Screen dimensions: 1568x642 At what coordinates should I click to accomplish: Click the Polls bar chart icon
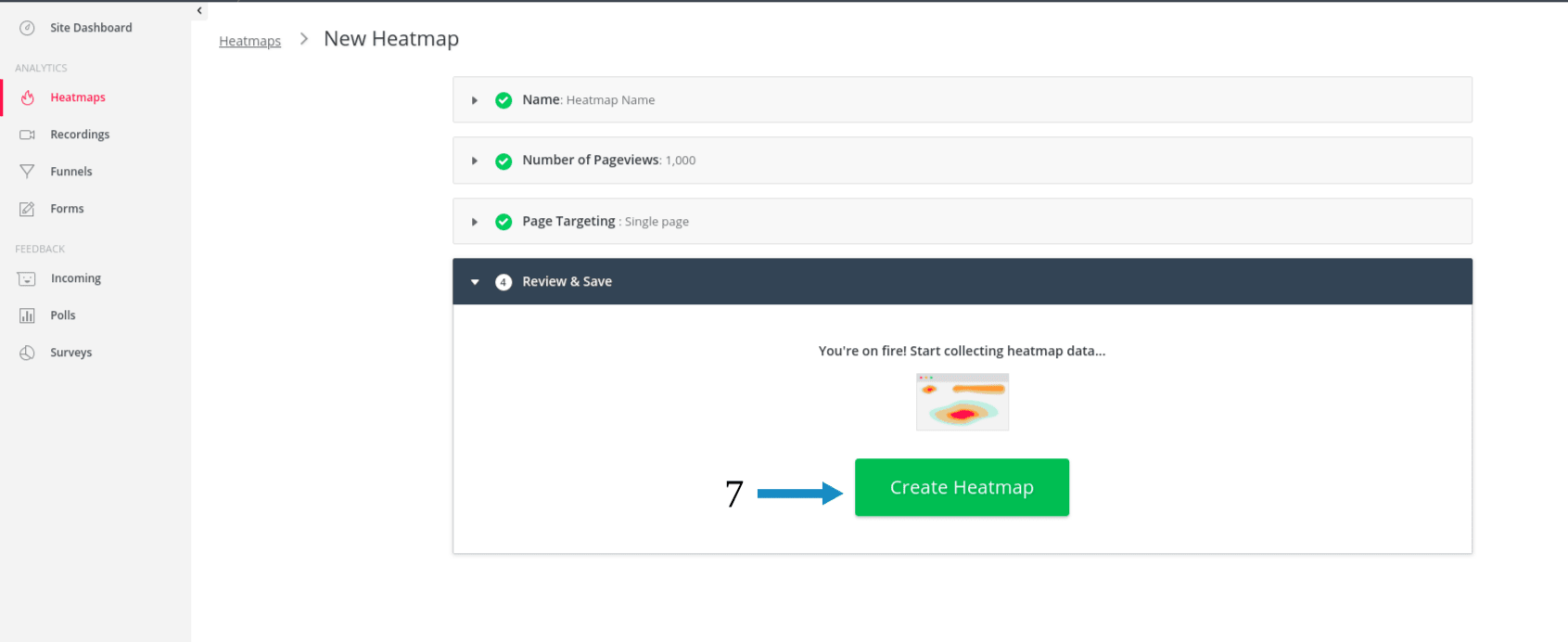click(27, 315)
